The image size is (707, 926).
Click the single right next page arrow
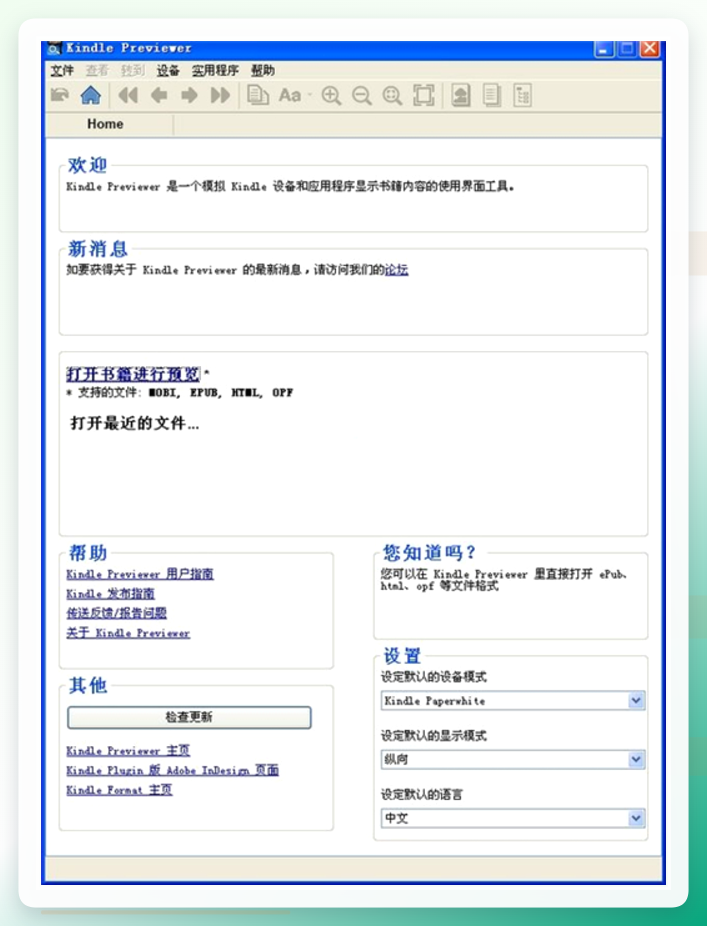(x=189, y=95)
